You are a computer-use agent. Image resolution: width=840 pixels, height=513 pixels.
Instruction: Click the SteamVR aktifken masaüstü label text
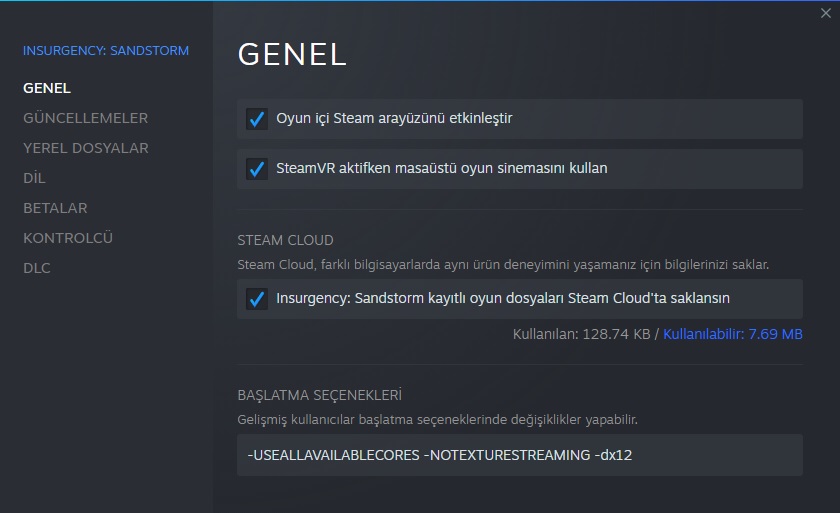click(441, 169)
